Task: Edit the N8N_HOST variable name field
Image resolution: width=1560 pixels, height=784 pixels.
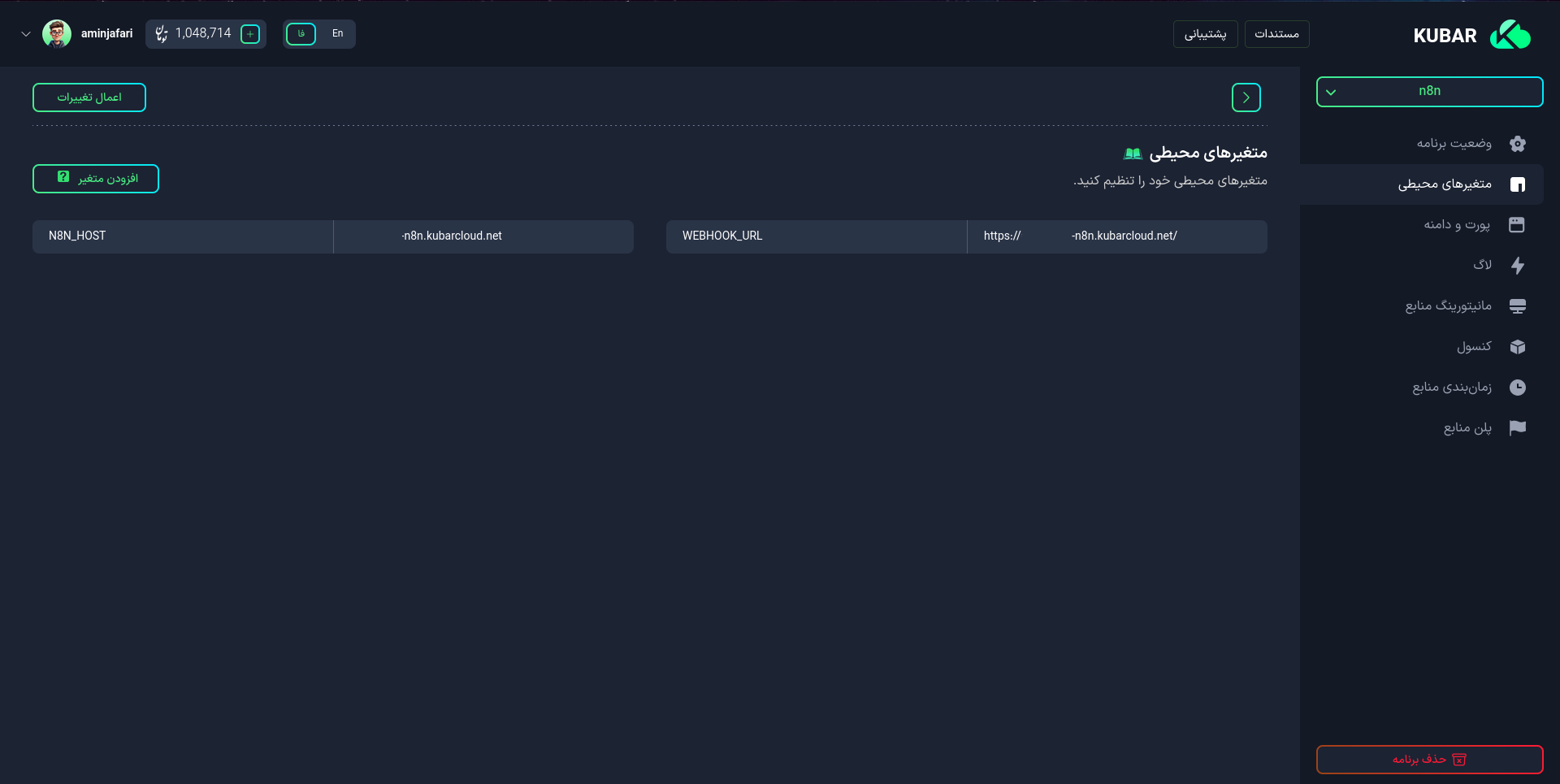Action: coord(183,236)
